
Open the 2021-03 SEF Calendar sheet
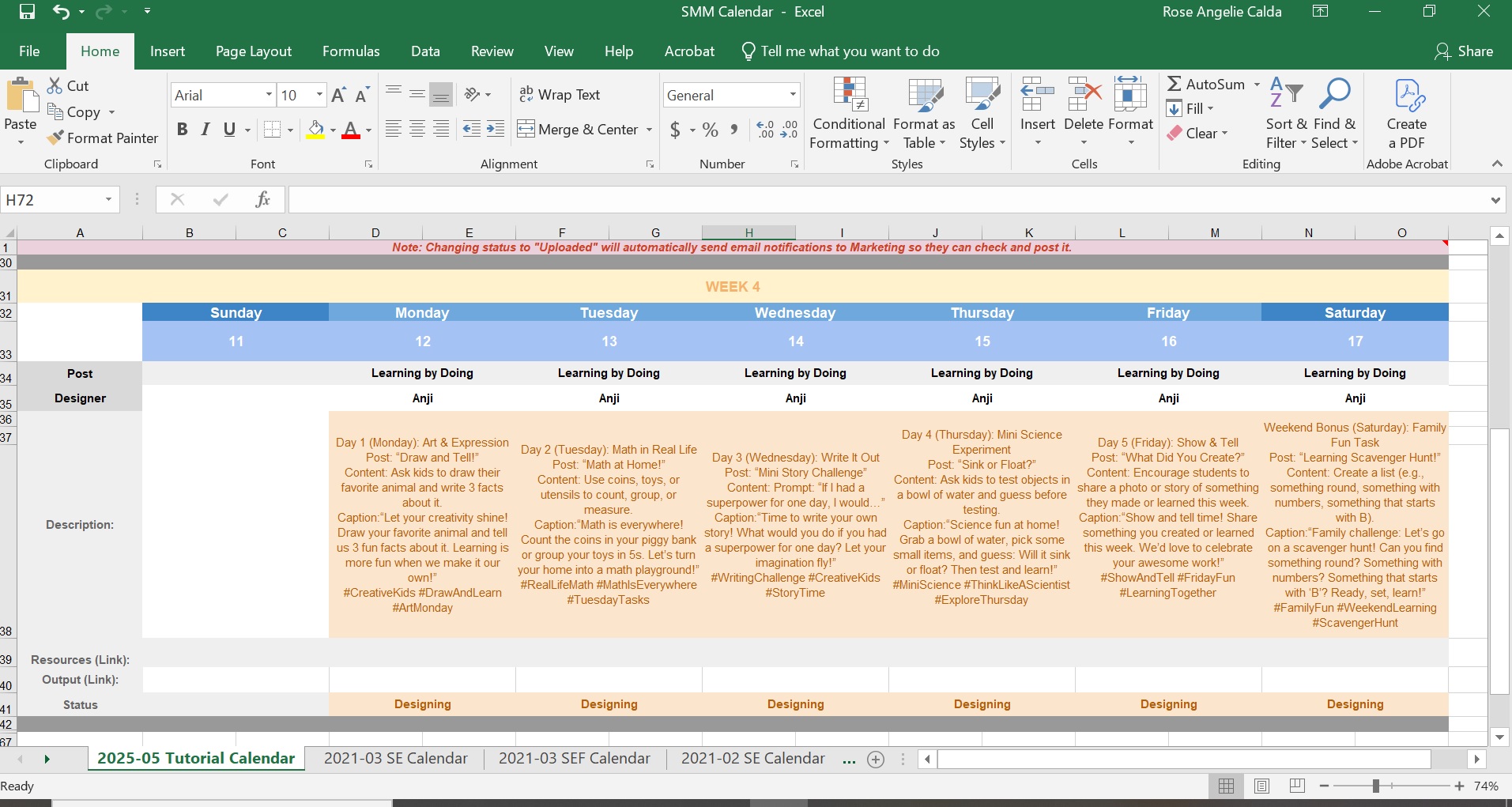(575, 759)
